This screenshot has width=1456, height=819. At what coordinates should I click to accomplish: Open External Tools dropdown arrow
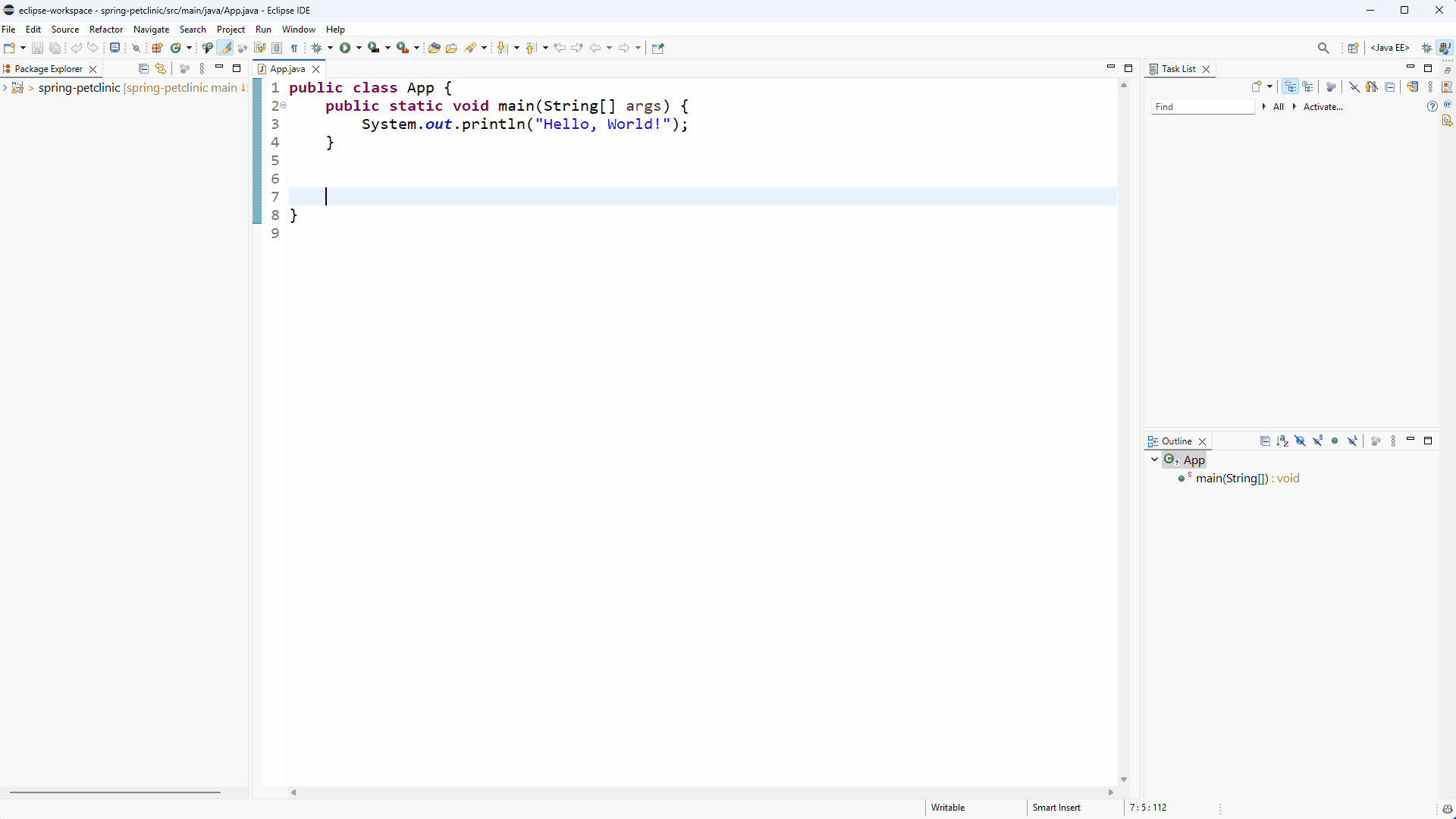click(416, 48)
